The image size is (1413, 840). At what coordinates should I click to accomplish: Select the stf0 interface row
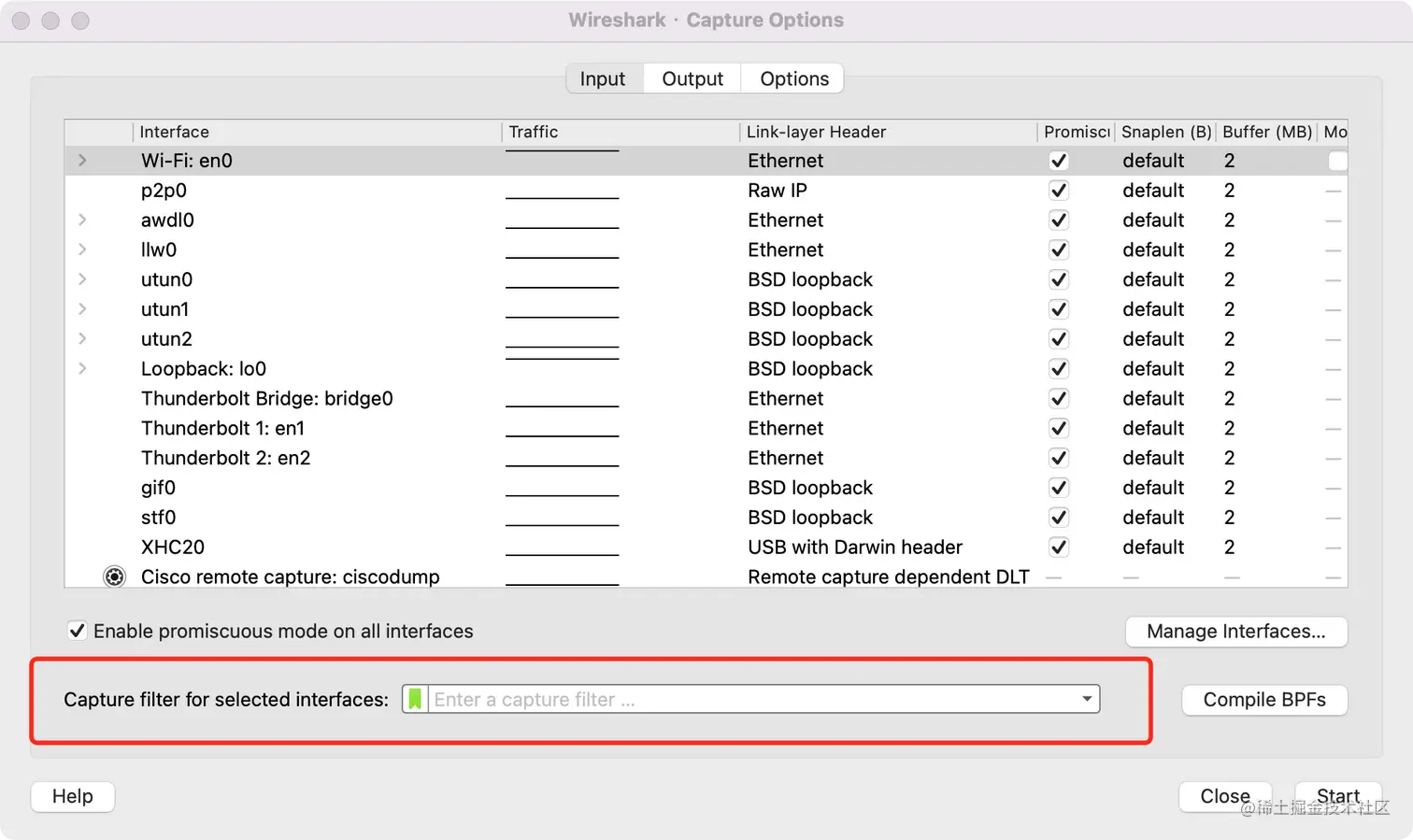[706, 518]
